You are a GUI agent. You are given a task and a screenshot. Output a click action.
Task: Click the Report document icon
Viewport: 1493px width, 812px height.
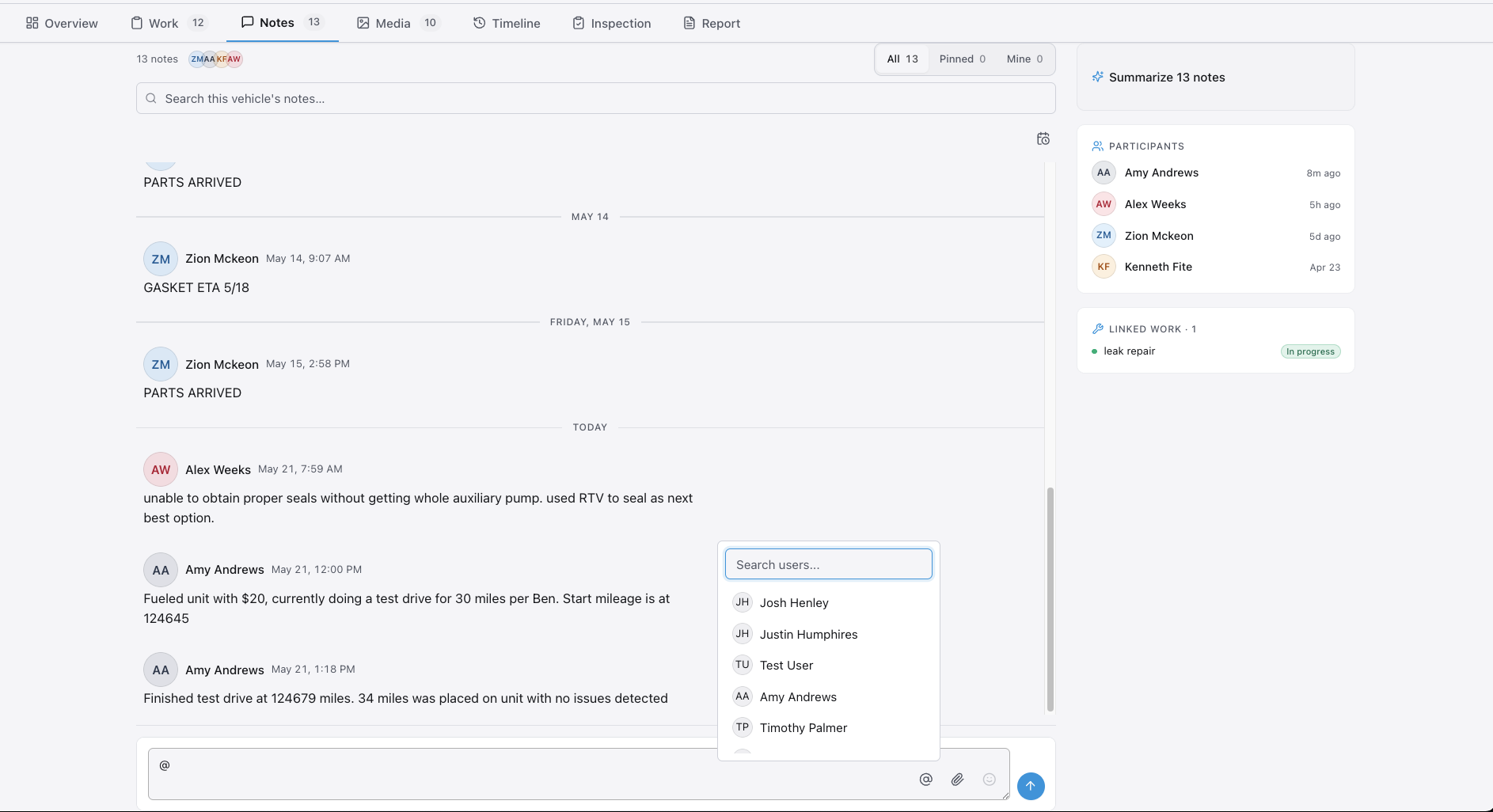[x=689, y=23]
